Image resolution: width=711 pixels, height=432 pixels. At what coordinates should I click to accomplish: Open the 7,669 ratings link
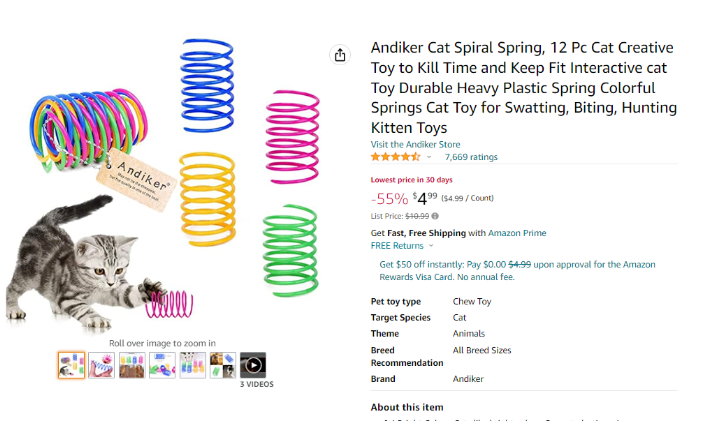click(x=471, y=157)
